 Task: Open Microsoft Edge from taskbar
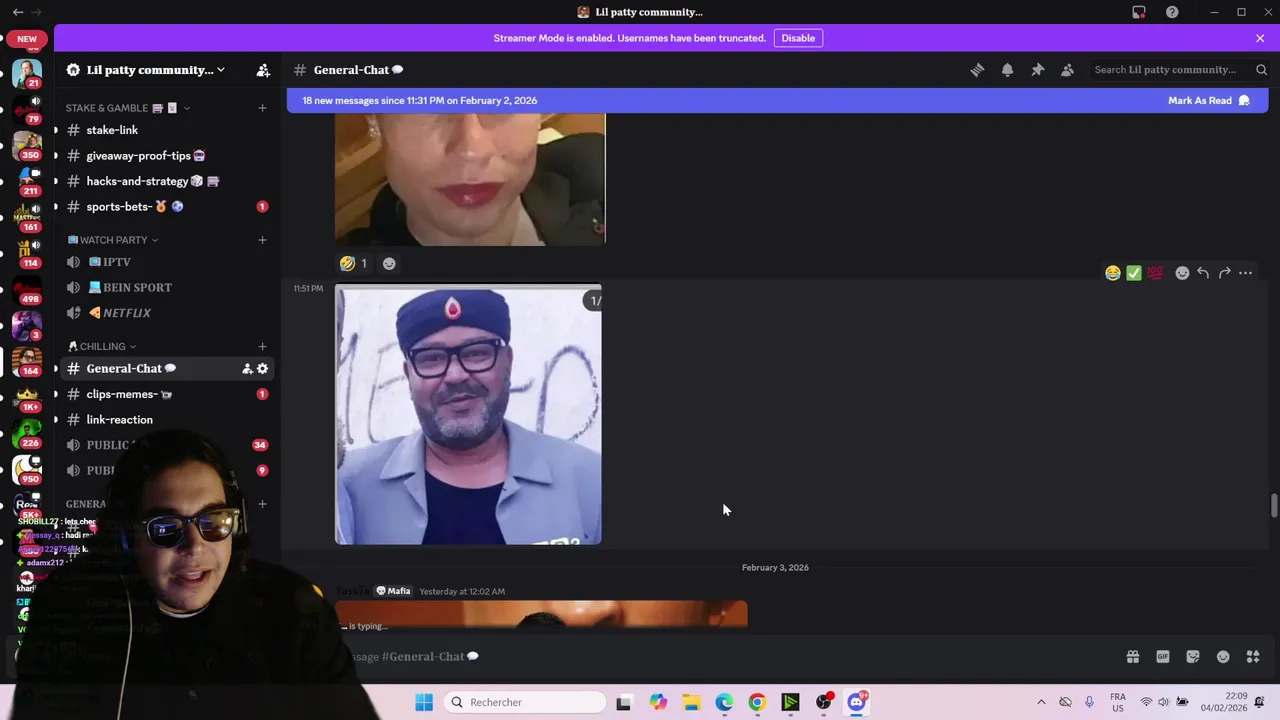tap(724, 702)
